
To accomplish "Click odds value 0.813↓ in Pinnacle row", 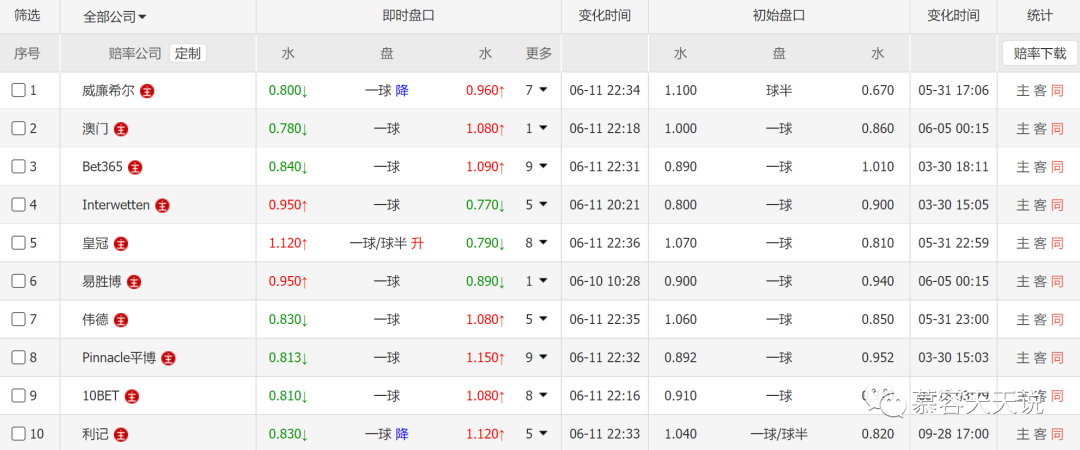I will point(288,358).
